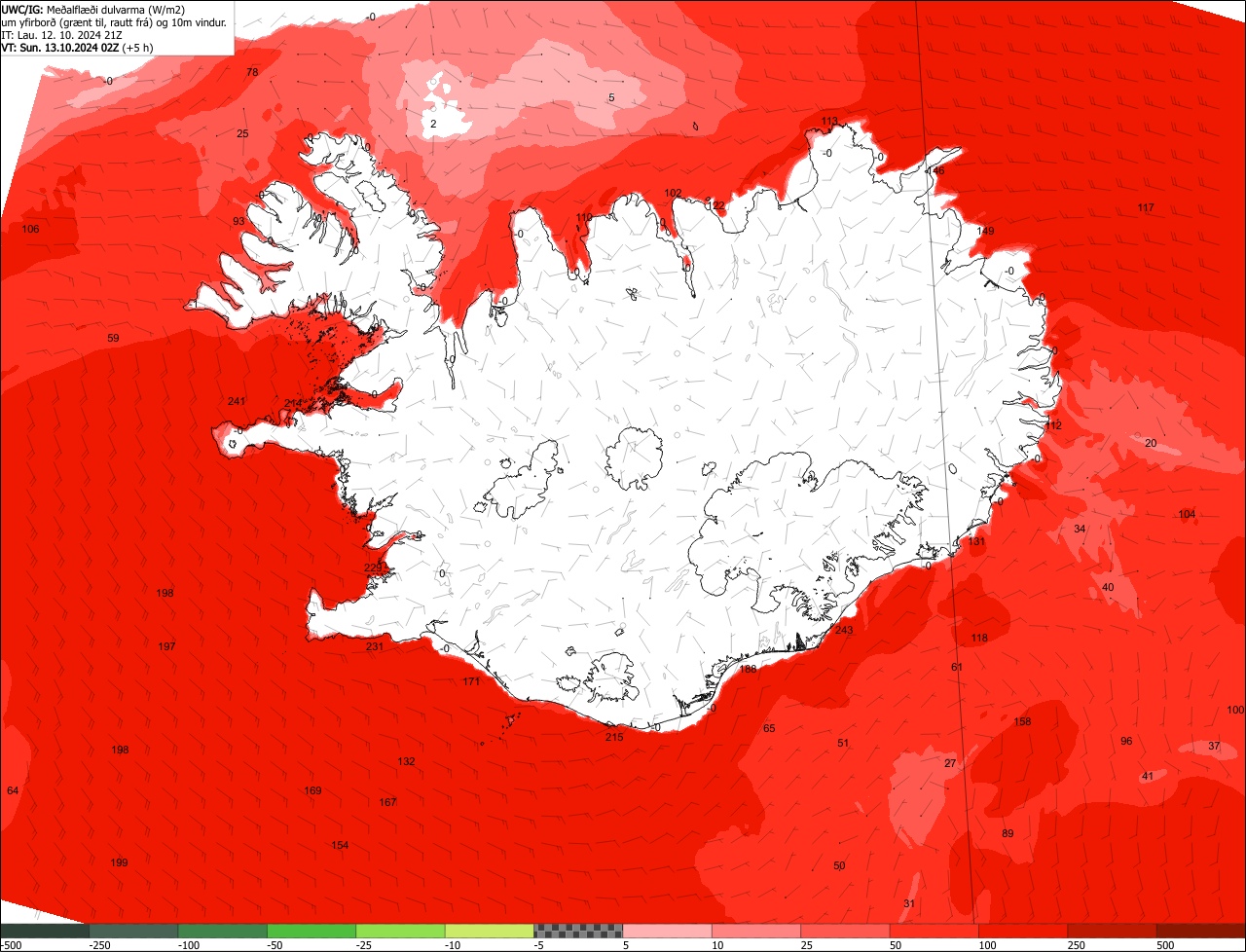Click the title text 'UWC/IG: Meðalflæði dulvarma (W/m2)'
Image resolution: width=1246 pixels, height=952 pixels.
coord(93,9)
